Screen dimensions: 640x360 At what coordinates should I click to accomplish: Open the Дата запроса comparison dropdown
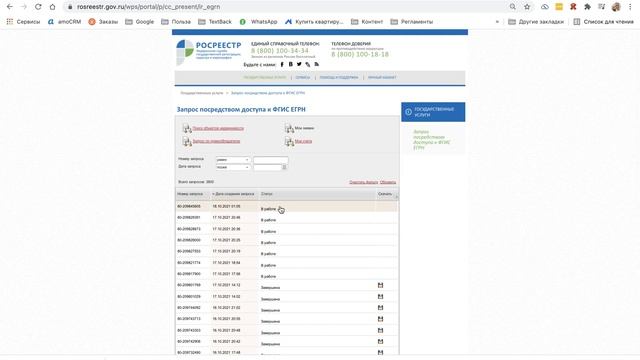pos(233,167)
